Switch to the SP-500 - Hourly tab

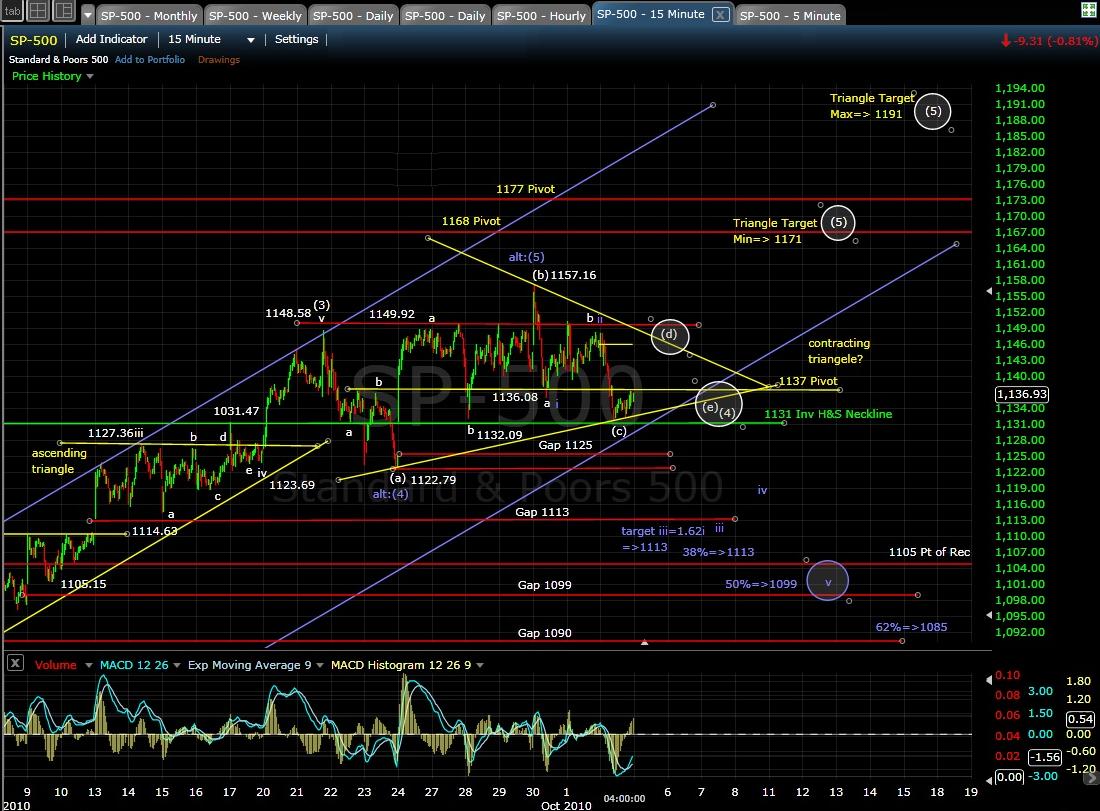(542, 15)
